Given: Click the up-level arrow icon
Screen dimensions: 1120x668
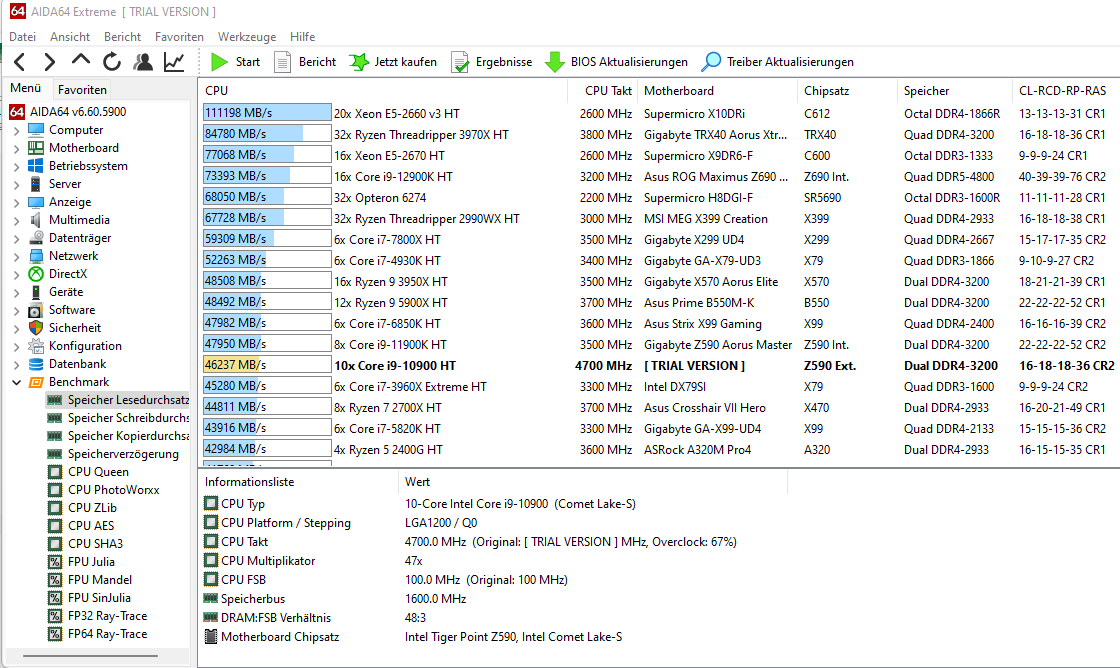Looking at the screenshot, I should pos(81,61).
